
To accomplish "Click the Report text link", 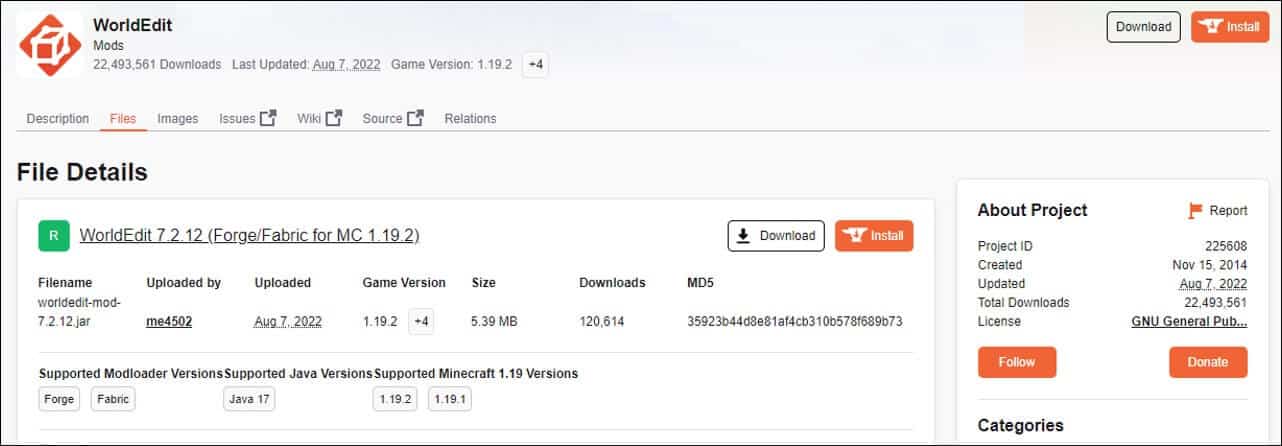I will (x=1228, y=211).
